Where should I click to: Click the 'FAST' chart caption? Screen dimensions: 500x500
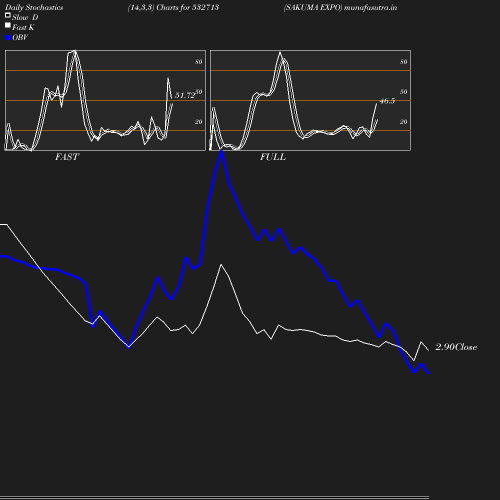coord(67,157)
